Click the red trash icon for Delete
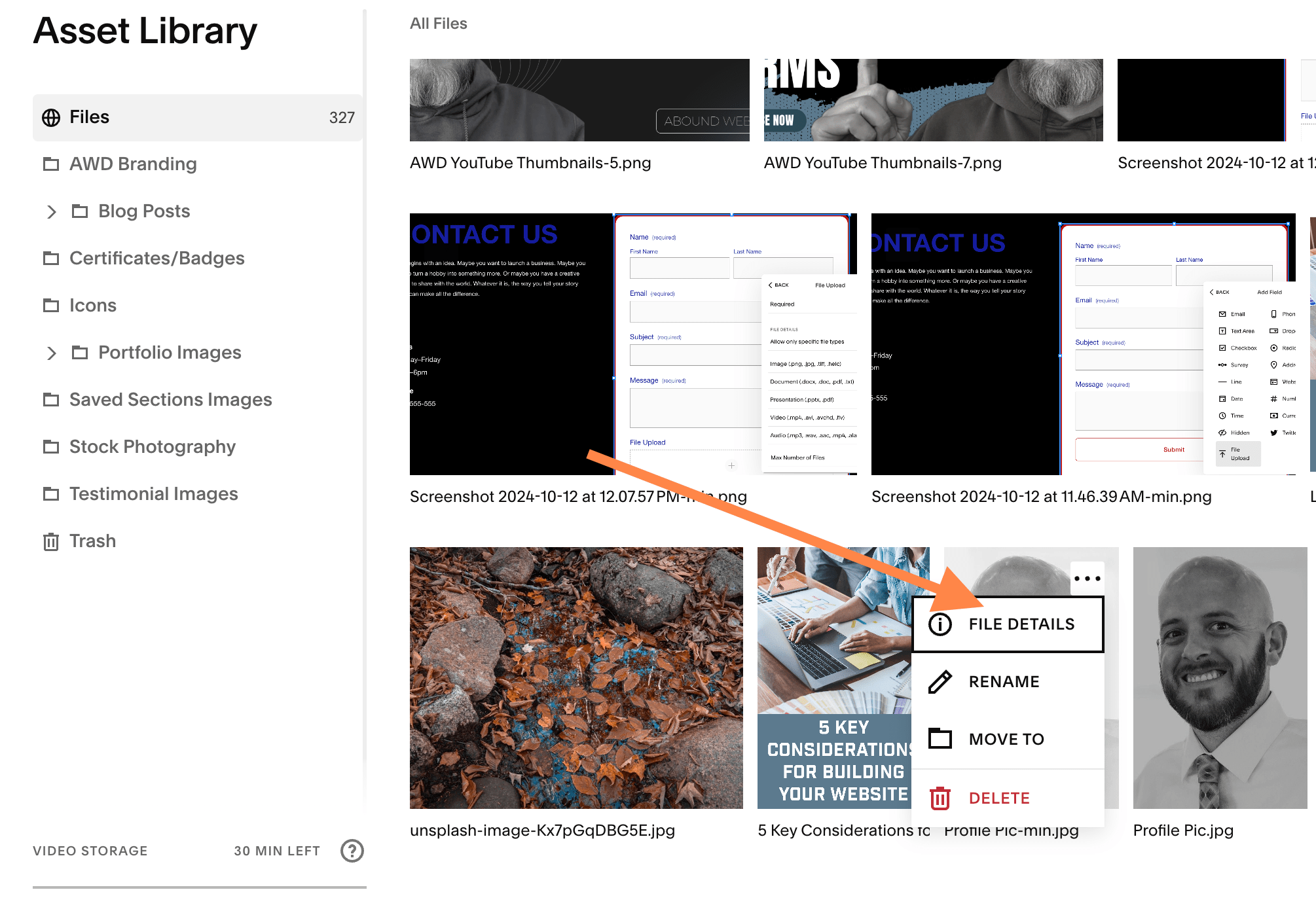 pos(940,798)
